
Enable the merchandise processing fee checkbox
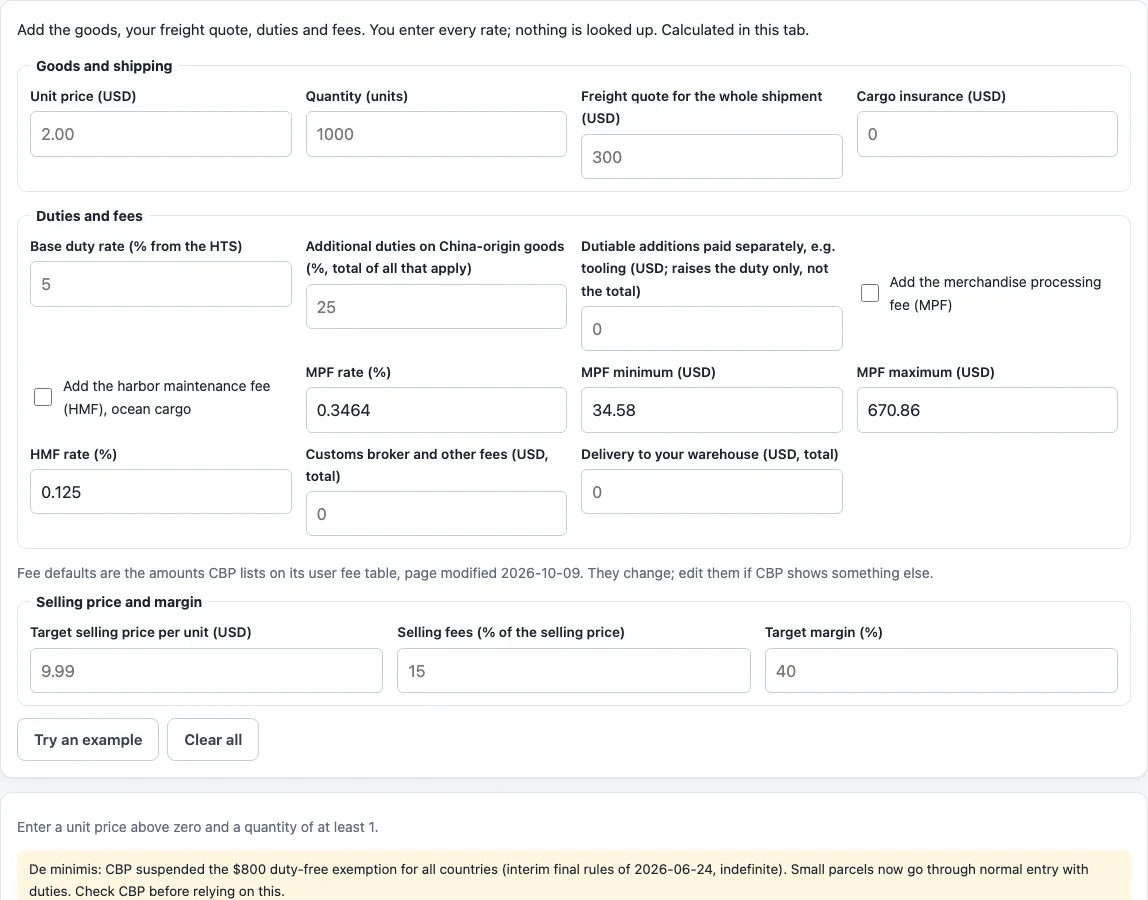pyautogui.click(x=870, y=293)
